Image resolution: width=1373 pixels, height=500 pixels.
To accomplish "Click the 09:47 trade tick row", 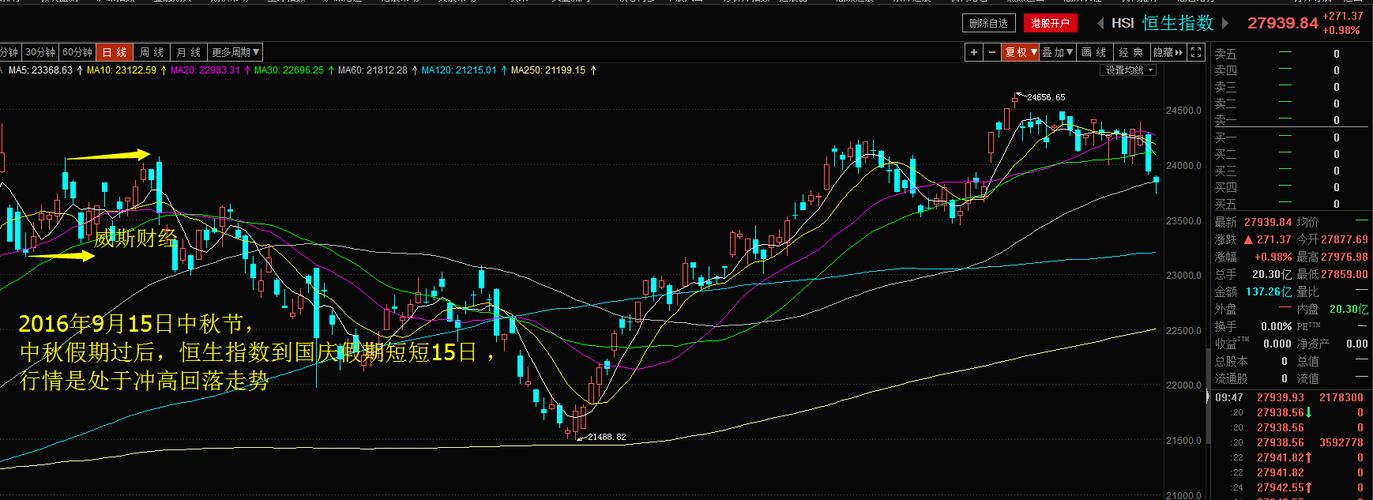I will click(x=1291, y=397).
